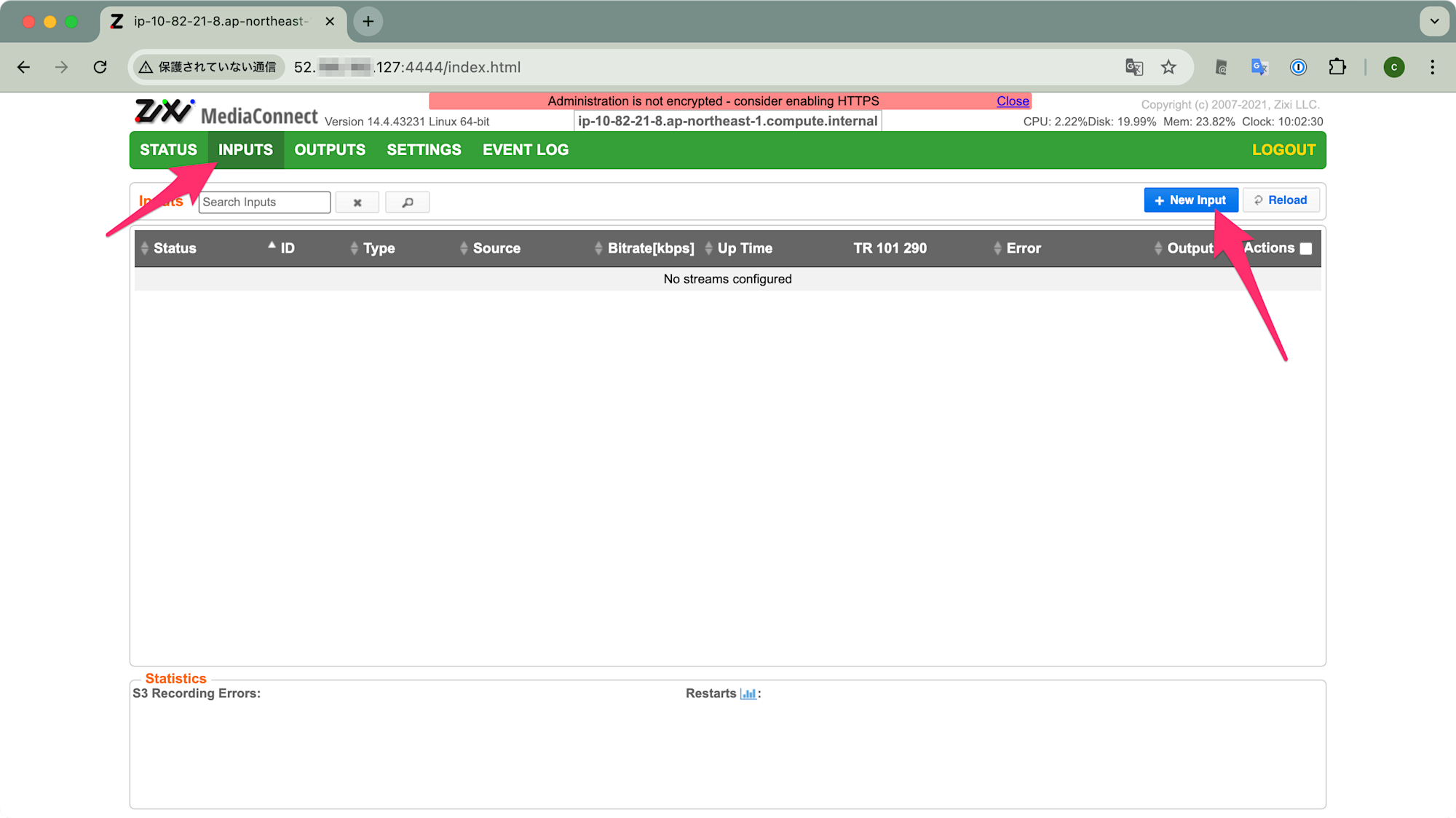Click the magnifier search button

pyautogui.click(x=407, y=202)
